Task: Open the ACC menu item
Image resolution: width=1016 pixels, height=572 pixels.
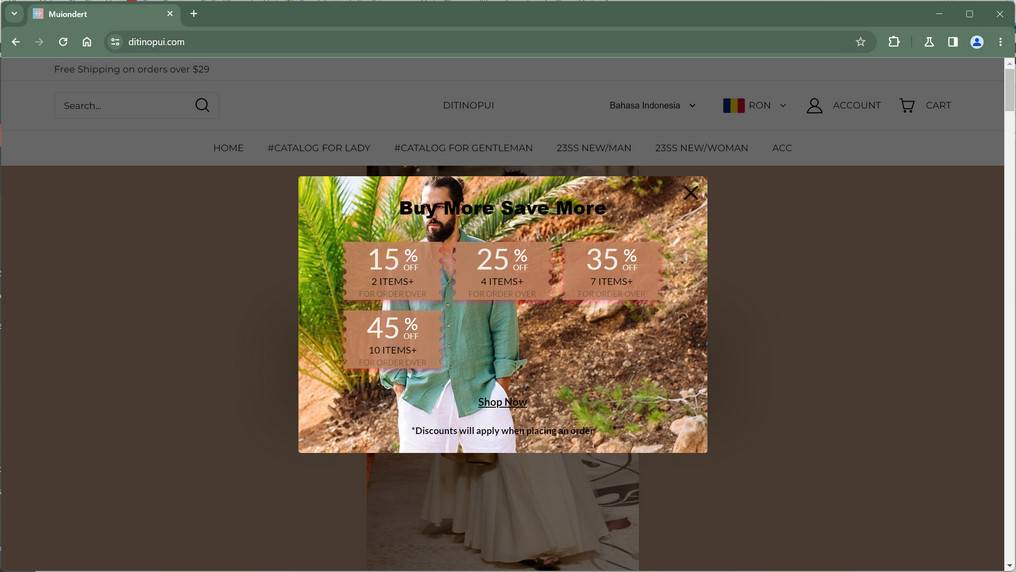Action: click(x=781, y=148)
